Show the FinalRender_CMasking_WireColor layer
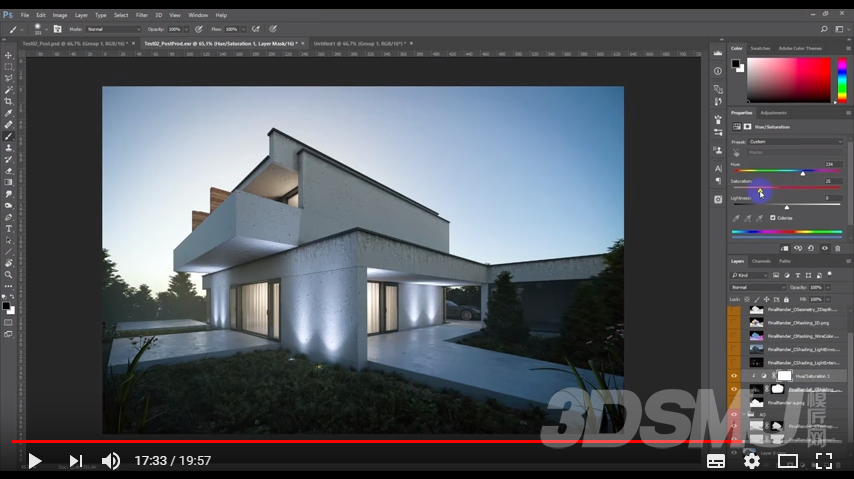Image resolution: width=854 pixels, height=479 pixels. 734,336
